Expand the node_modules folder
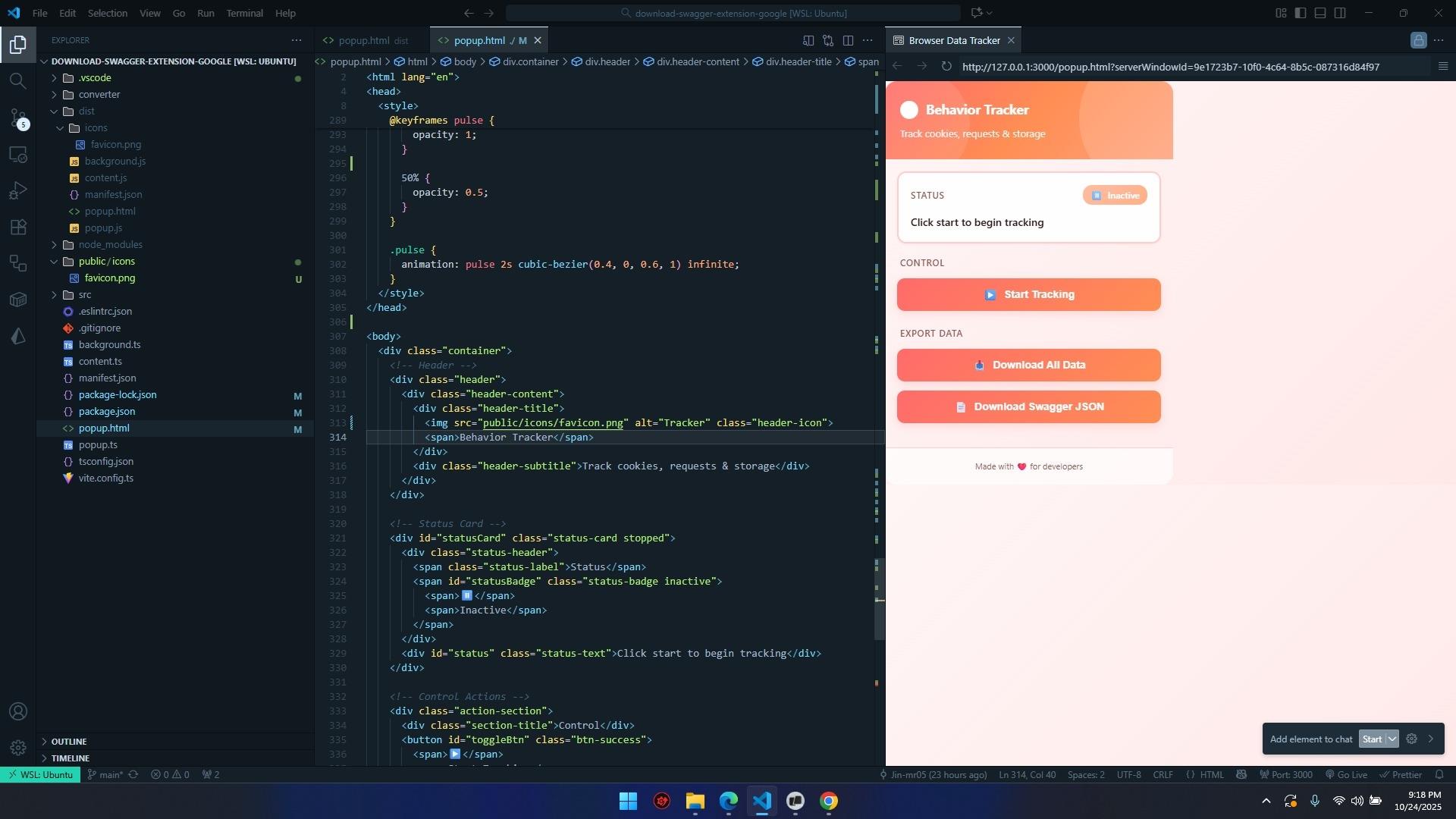This screenshot has width=1456, height=819. [111, 244]
